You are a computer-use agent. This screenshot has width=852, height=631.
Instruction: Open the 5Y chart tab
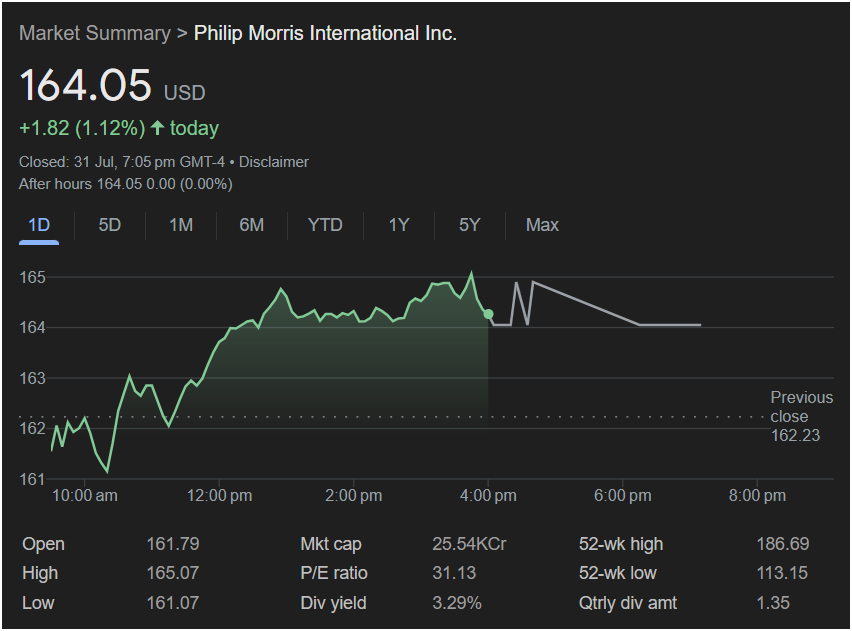pos(470,225)
